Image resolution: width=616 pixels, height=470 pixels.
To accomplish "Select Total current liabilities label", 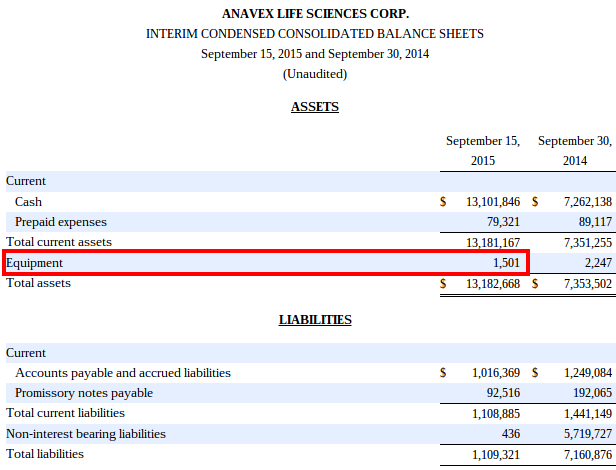I will [65, 413].
